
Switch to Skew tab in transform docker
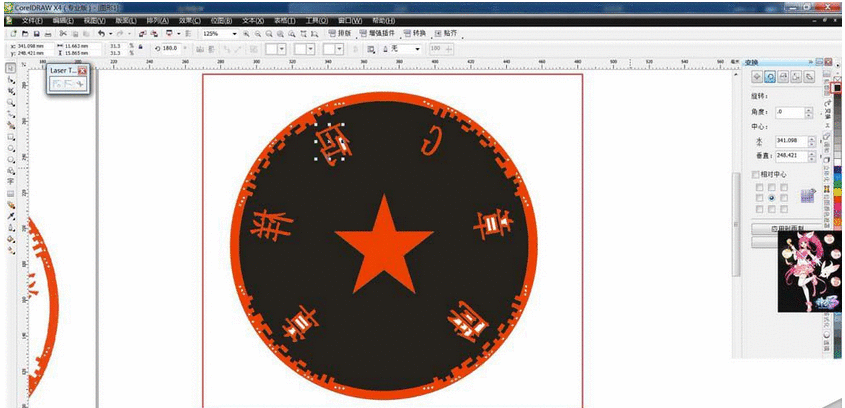pos(809,77)
